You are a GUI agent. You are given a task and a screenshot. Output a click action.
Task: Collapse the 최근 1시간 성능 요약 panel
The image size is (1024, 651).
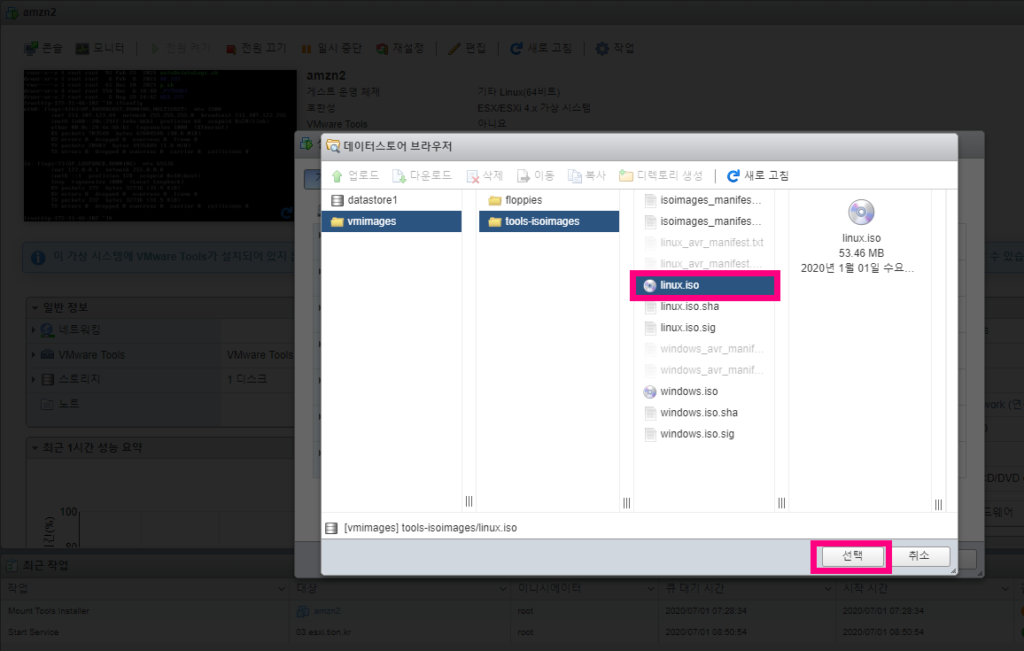(35, 447)
